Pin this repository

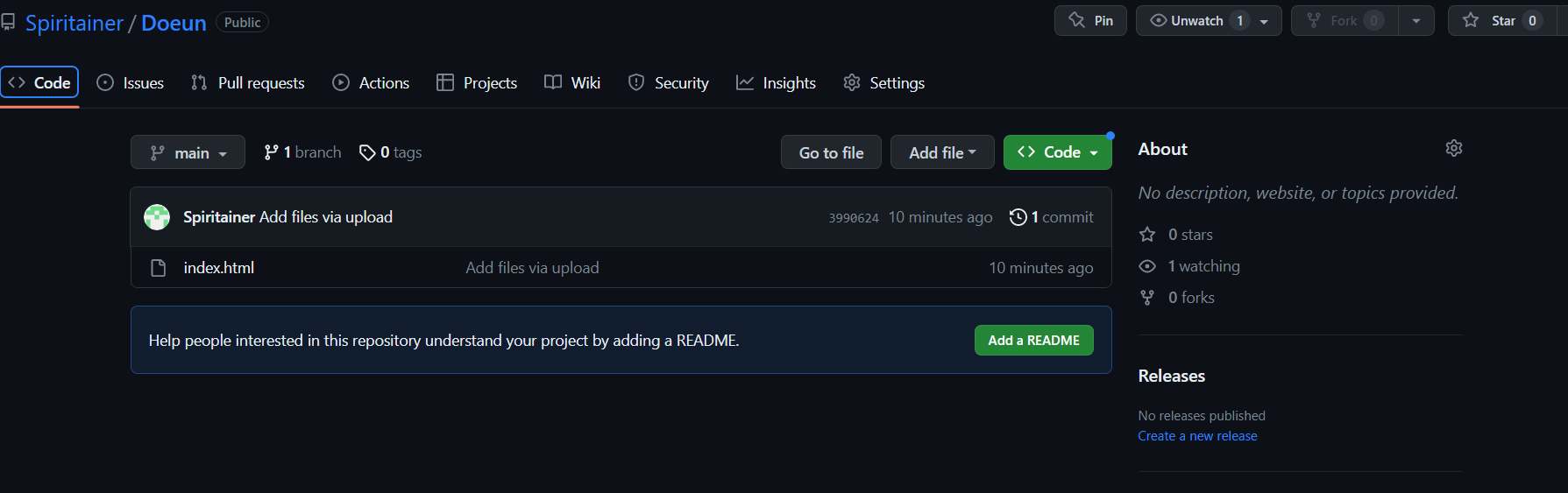coord(1090,21)
